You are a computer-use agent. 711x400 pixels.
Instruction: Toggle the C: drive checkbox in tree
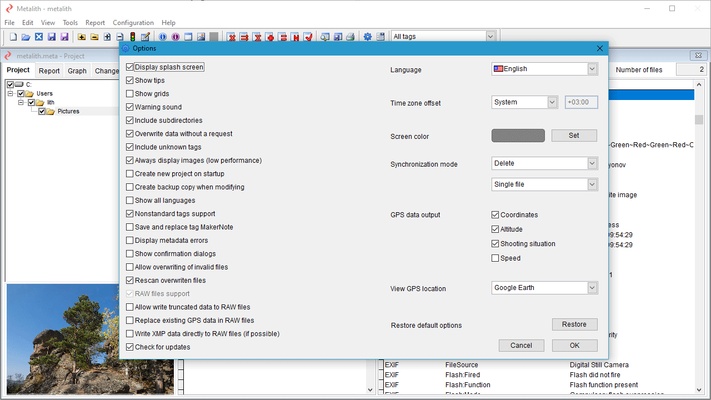pyautogui.click(x=10, y=84)
